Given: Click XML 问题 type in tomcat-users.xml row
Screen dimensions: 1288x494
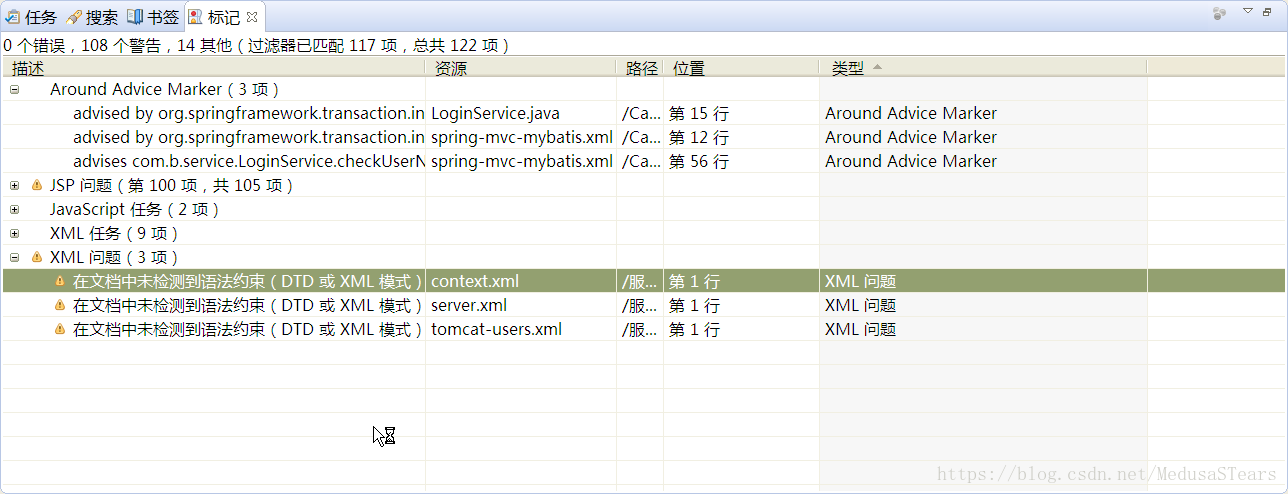Looking at the screenshot, I should (x=860, y=329).
